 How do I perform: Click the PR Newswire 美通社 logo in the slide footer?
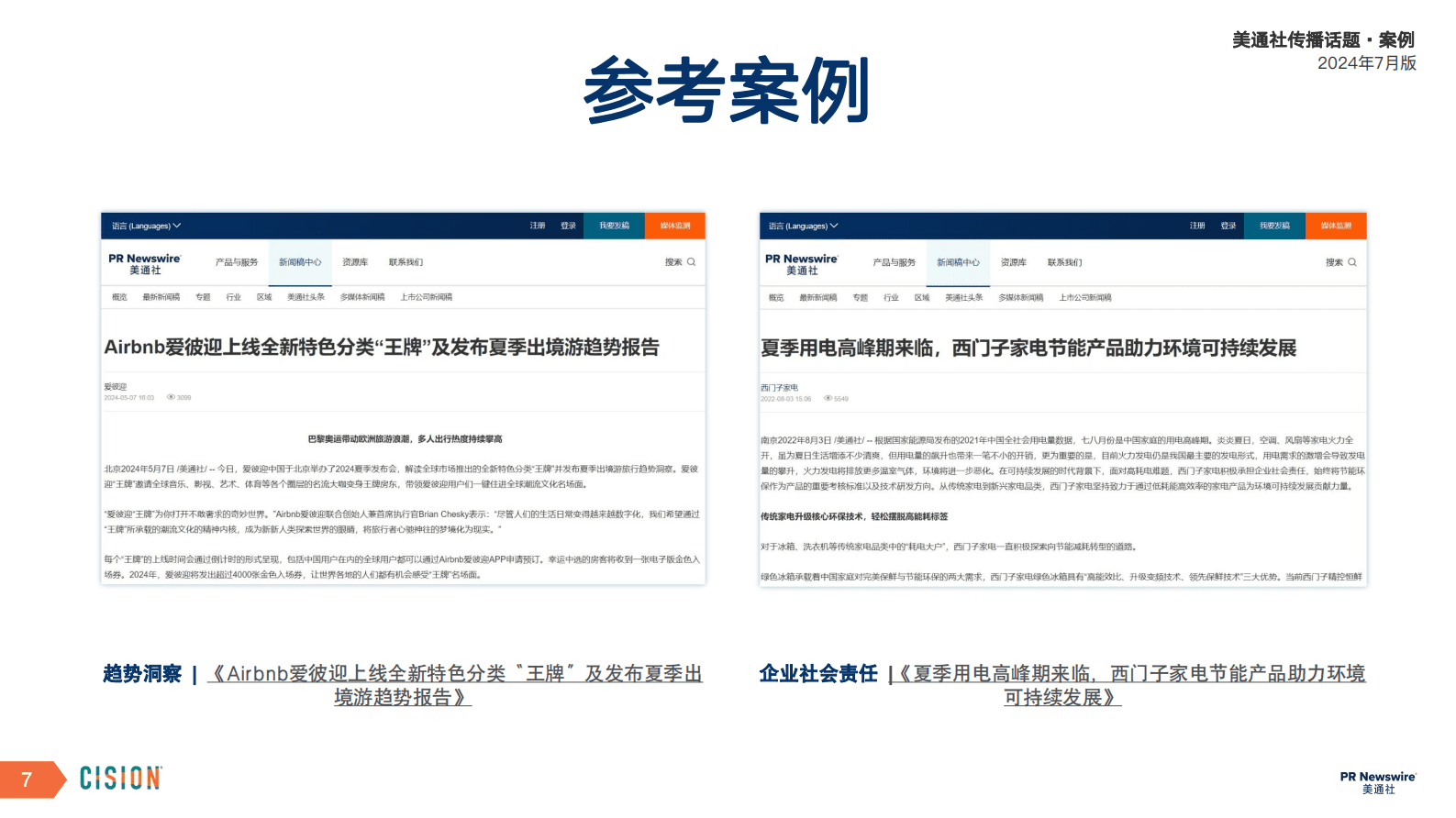pos(1378,782)
